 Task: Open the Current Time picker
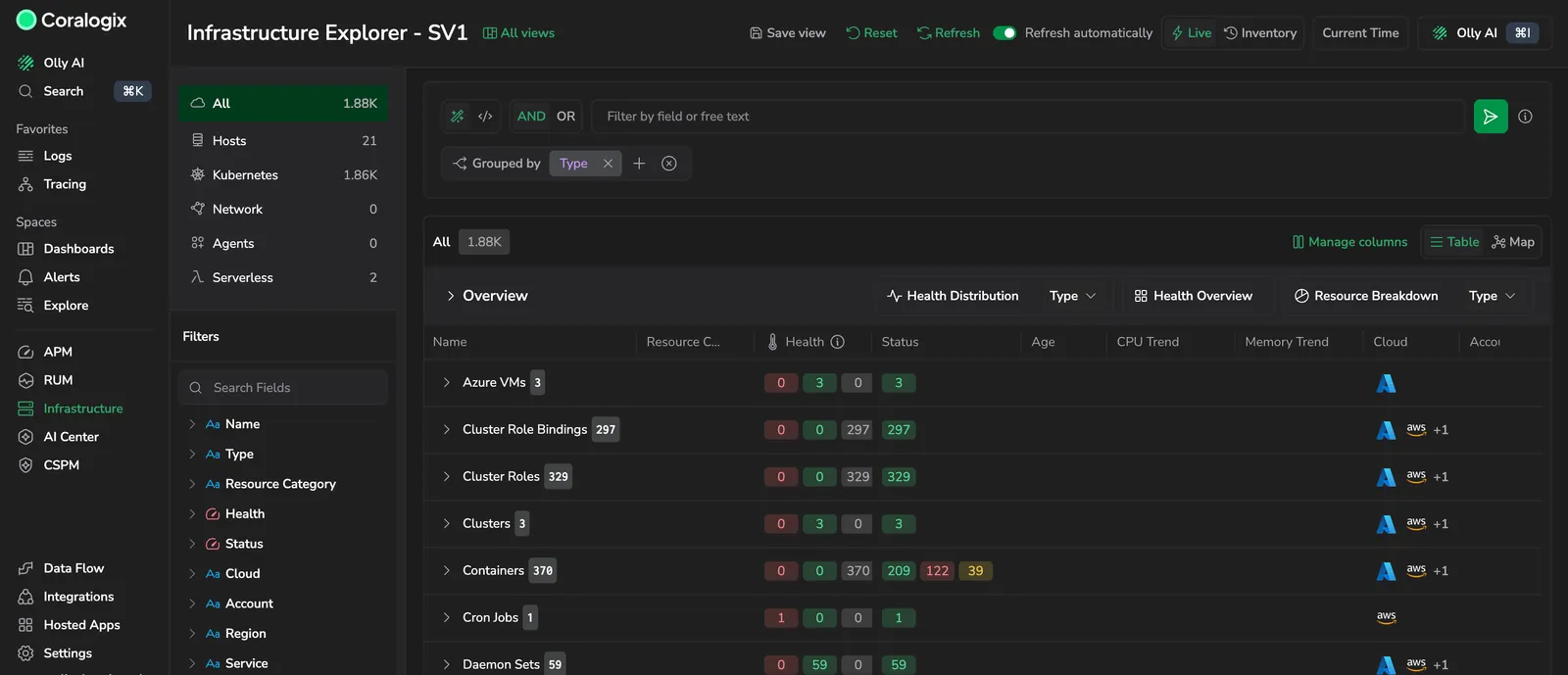click(x=1360, y=33)
